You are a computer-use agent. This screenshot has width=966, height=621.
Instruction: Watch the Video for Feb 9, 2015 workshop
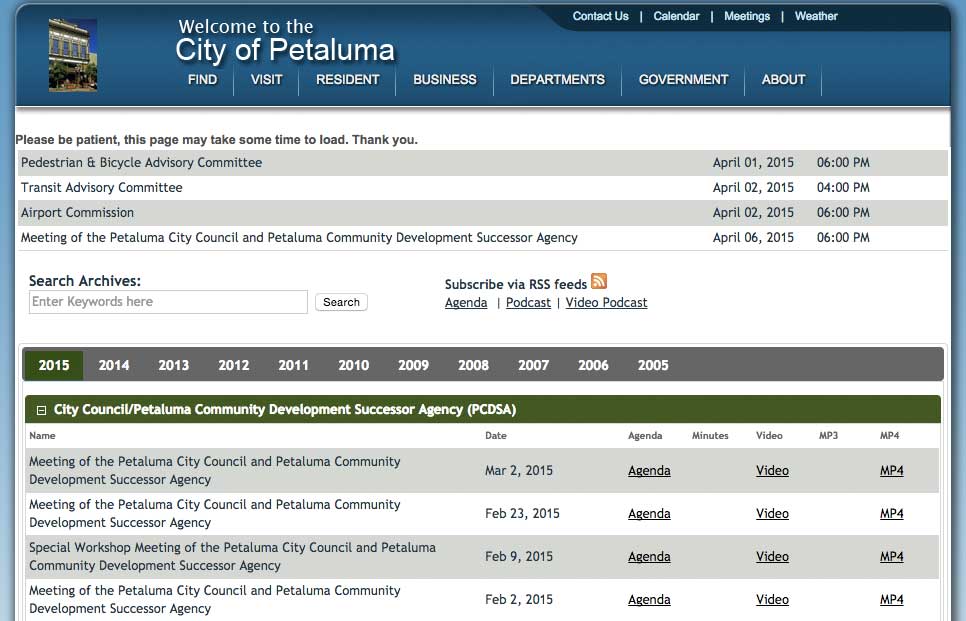pyautogui.click(x=773, y=557)
